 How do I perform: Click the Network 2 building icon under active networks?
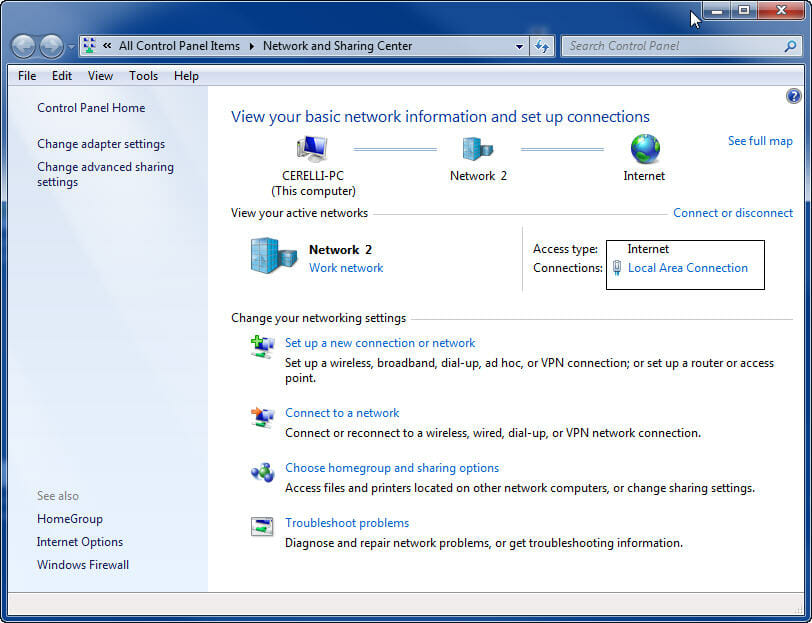pyautogui.click(x=273, y=256)
